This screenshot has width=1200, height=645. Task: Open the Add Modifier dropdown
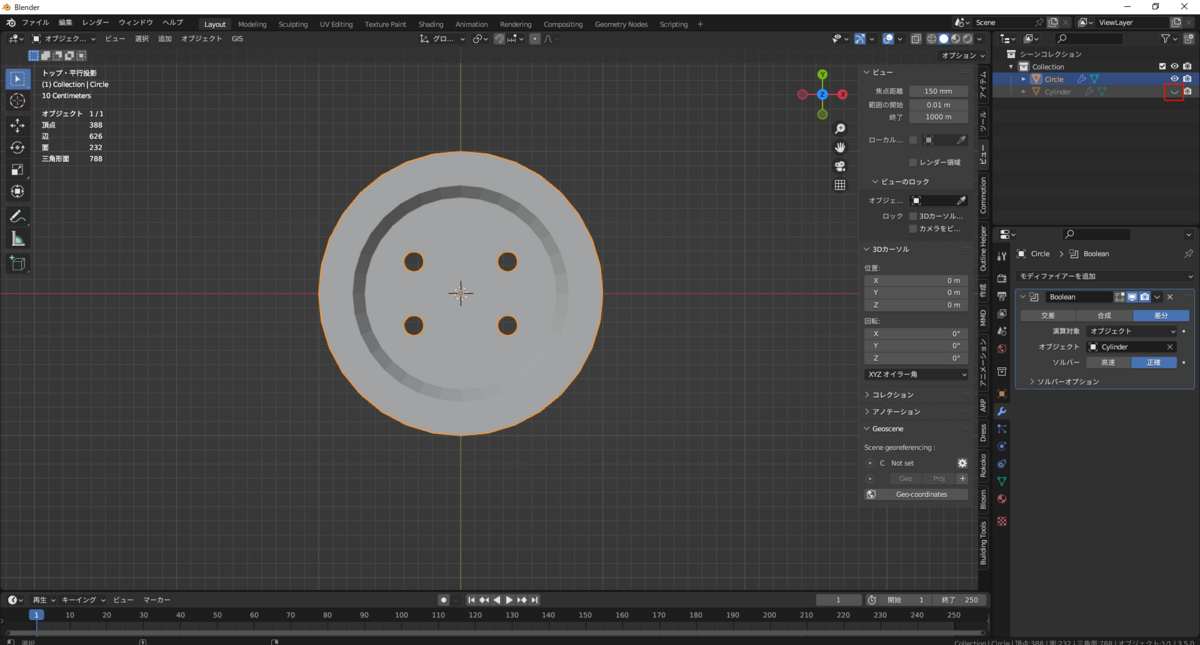click(x=1104, y=276)
